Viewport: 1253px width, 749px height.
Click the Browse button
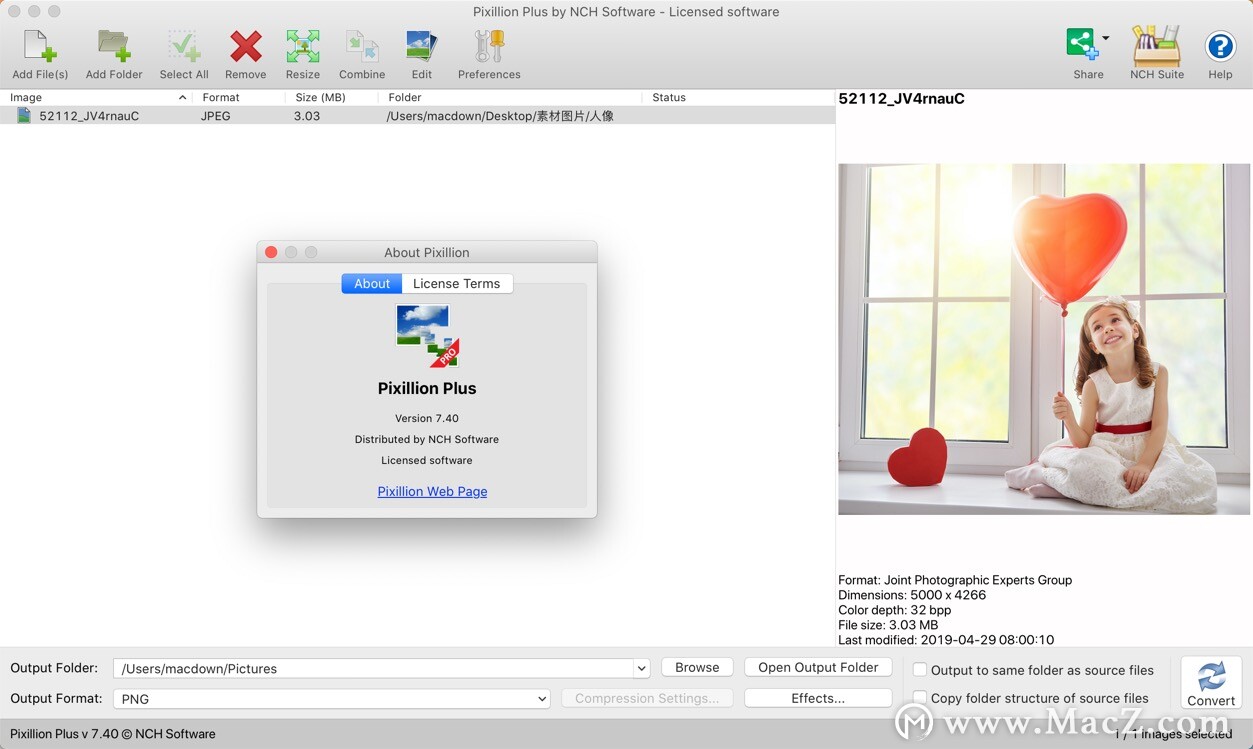tap(697, 667)
